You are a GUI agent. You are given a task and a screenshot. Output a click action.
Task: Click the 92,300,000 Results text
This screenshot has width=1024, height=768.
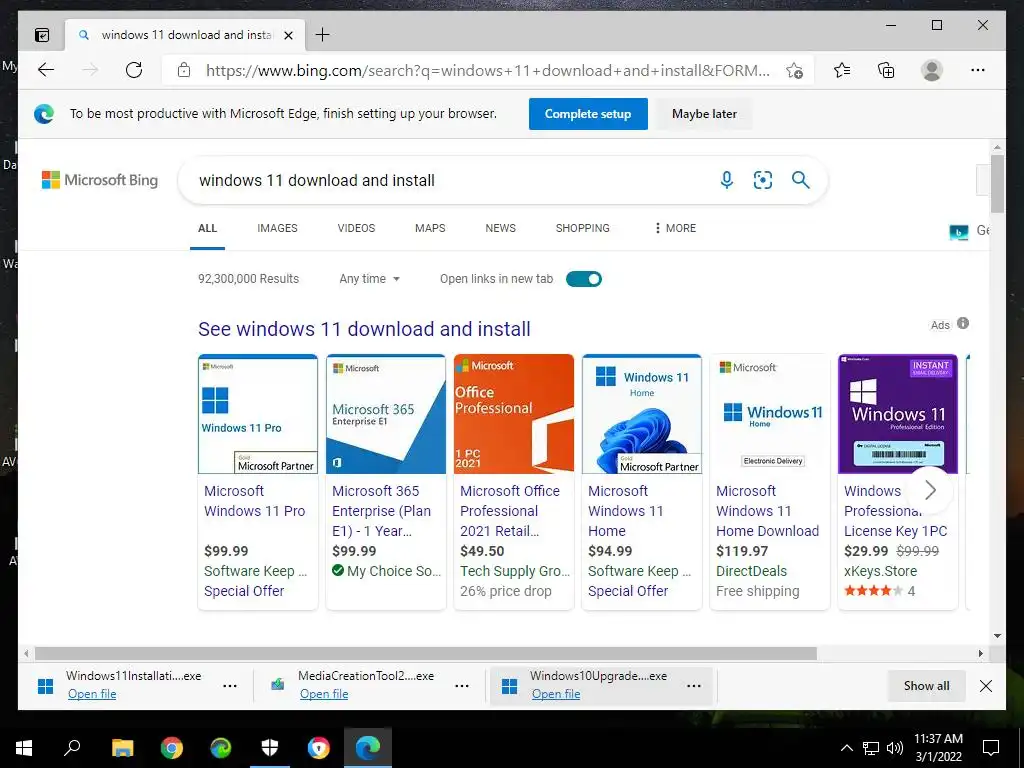(248, 279)
